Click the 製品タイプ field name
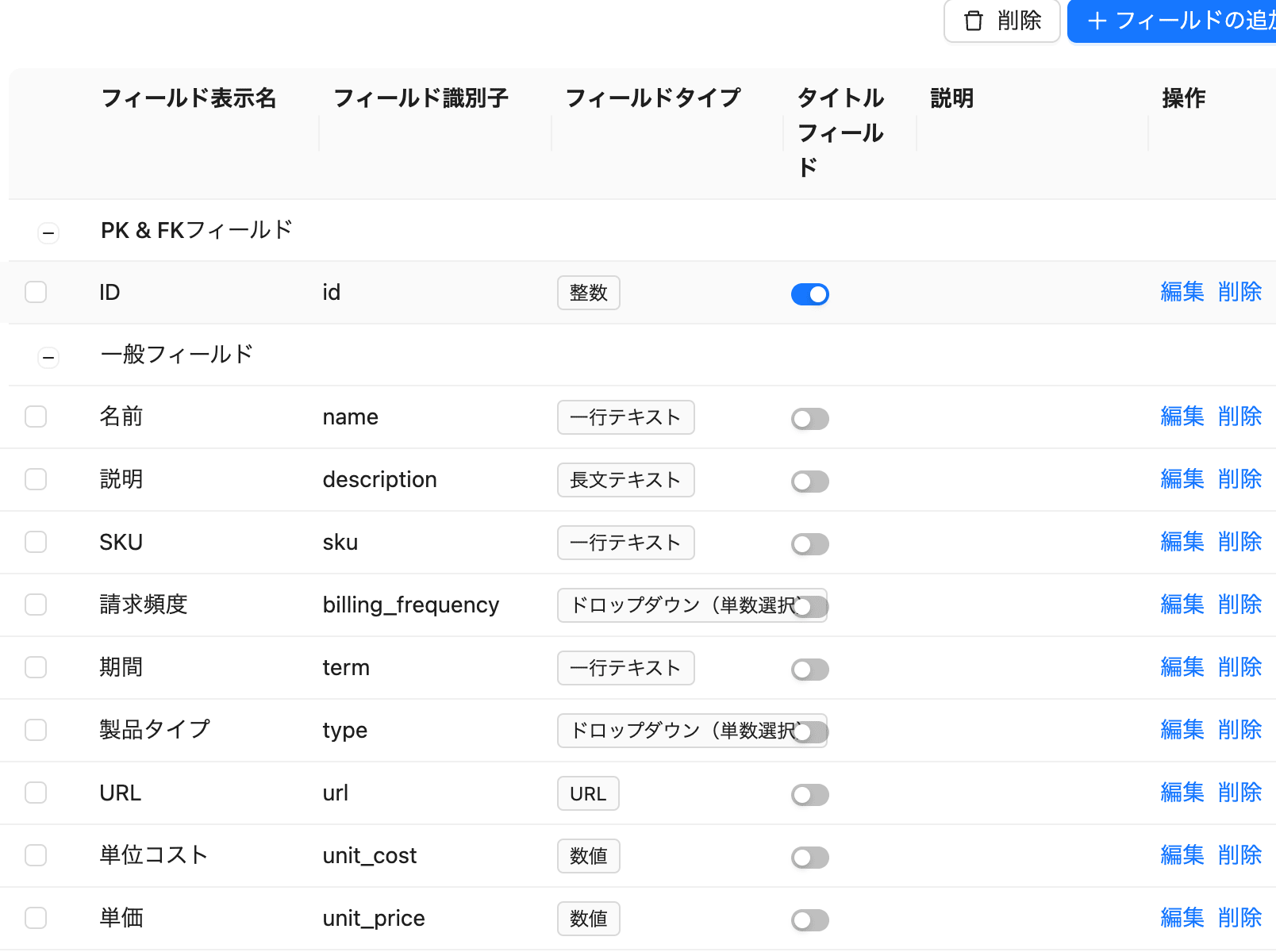The image size is (1276, 952). pyautogui.click(x=155, y=730)
